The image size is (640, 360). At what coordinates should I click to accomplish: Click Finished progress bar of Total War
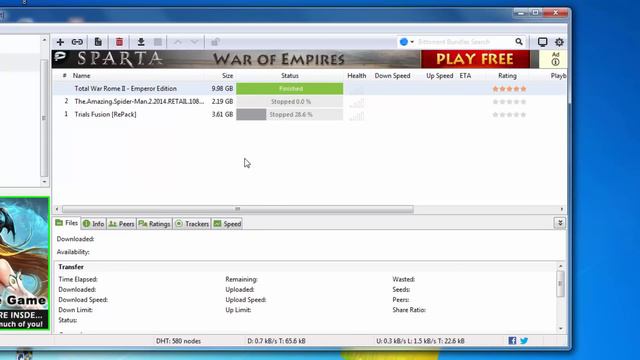290,89
